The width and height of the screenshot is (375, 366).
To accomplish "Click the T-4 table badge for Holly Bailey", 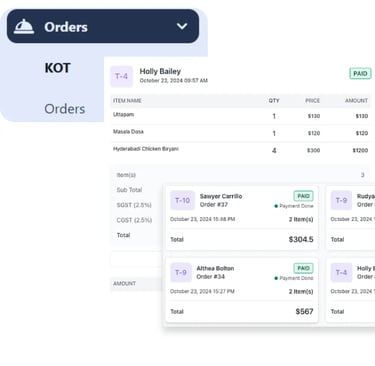I will 121,76.
